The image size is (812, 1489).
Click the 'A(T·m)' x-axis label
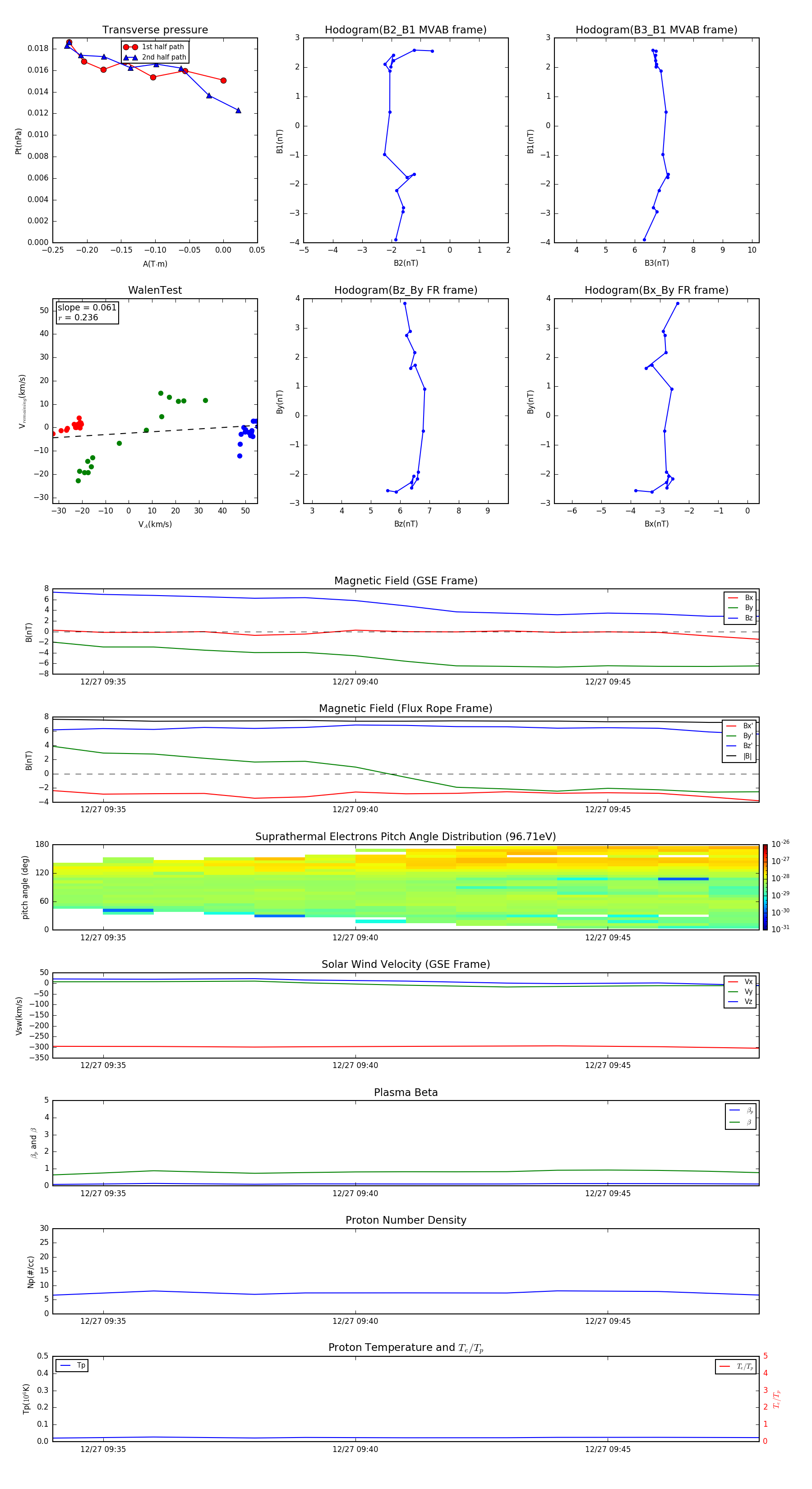[155, 264]
